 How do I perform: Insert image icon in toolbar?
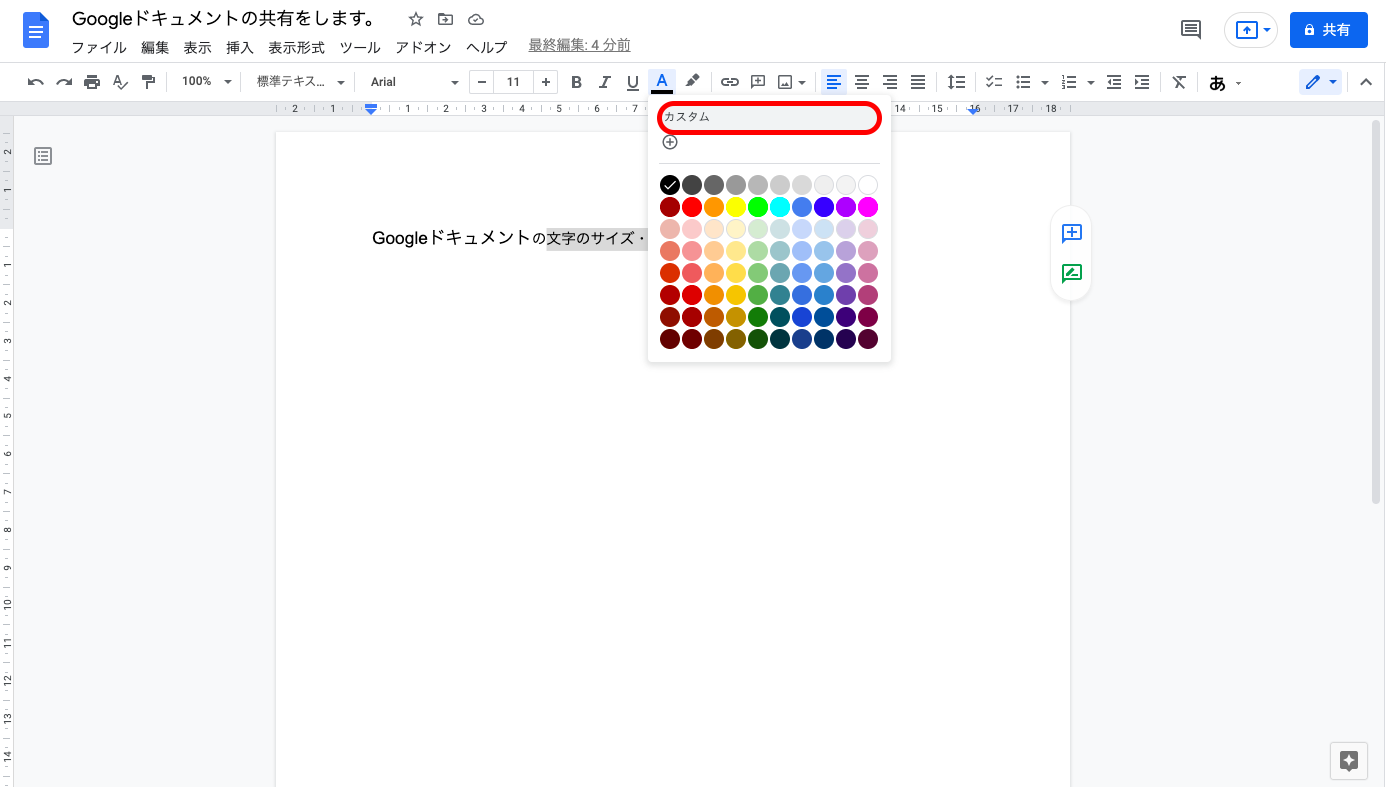pyautogui.click(x=785, y=82)
